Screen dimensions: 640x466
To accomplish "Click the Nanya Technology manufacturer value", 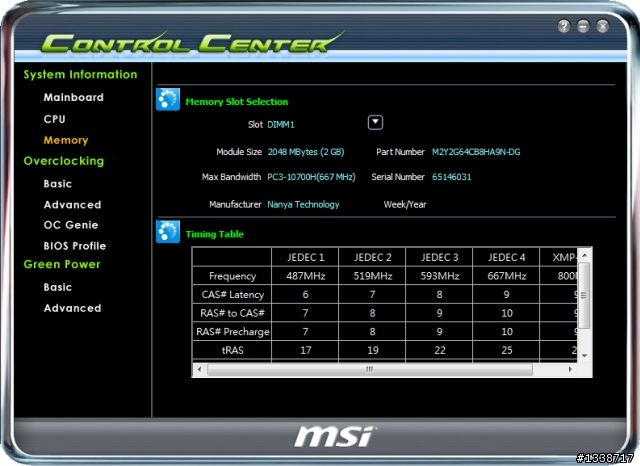I will (303, 204).
